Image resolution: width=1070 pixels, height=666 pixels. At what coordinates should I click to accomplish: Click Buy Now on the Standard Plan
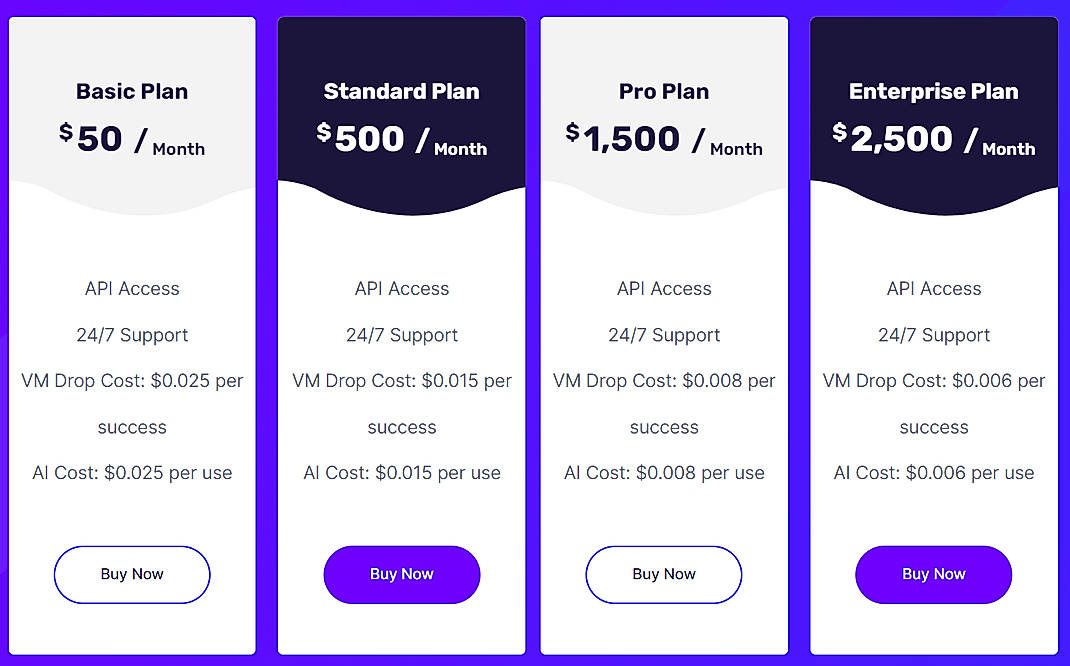click(x=401, y=574)
